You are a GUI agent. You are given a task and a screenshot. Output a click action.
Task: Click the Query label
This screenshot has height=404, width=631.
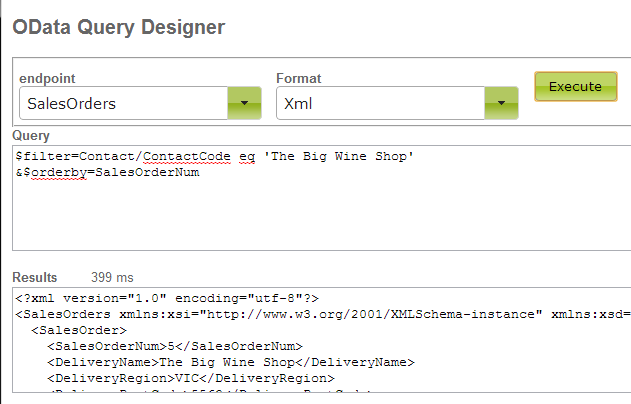(31, 136)
